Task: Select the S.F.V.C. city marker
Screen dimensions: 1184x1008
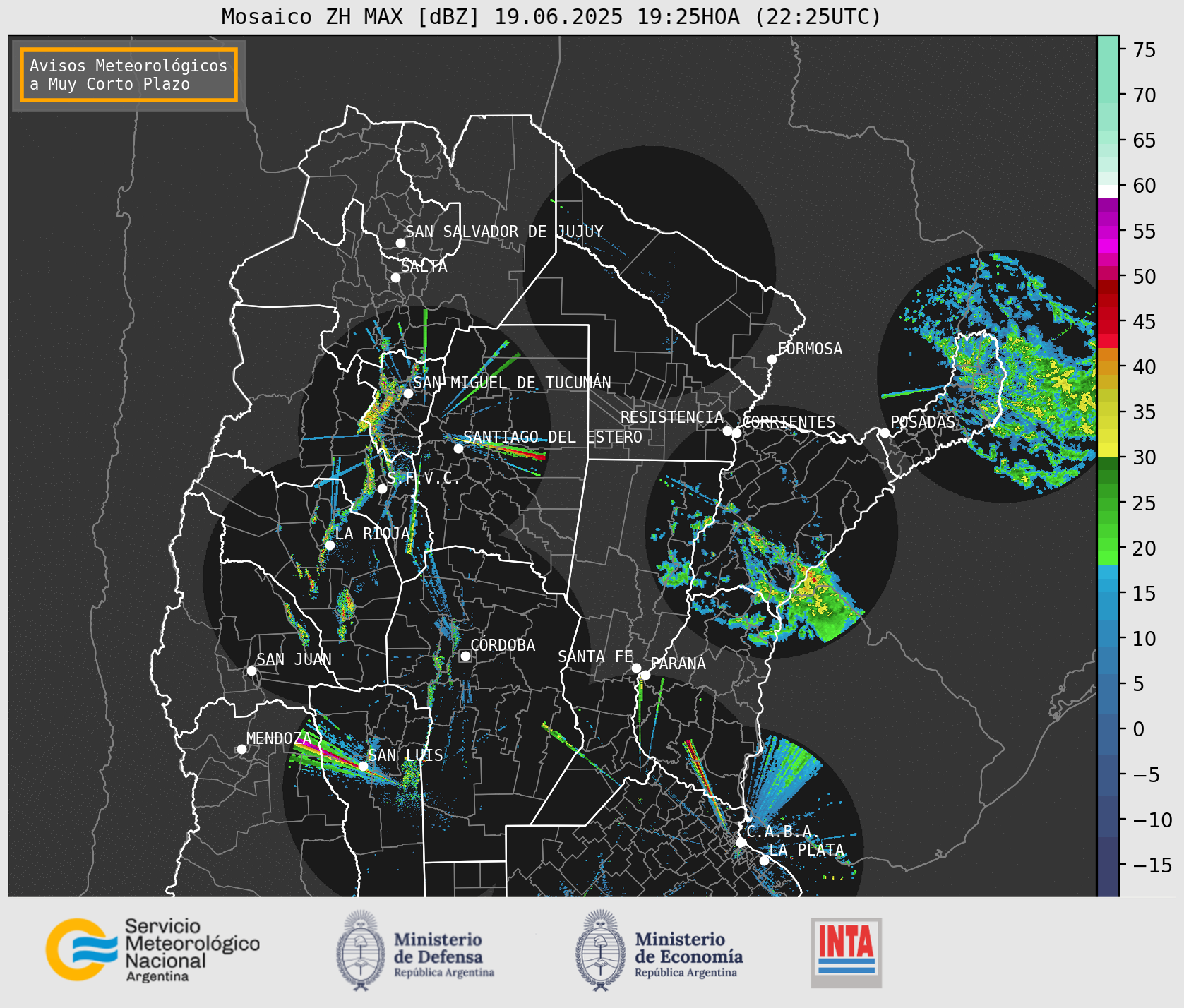Action: 382,488
